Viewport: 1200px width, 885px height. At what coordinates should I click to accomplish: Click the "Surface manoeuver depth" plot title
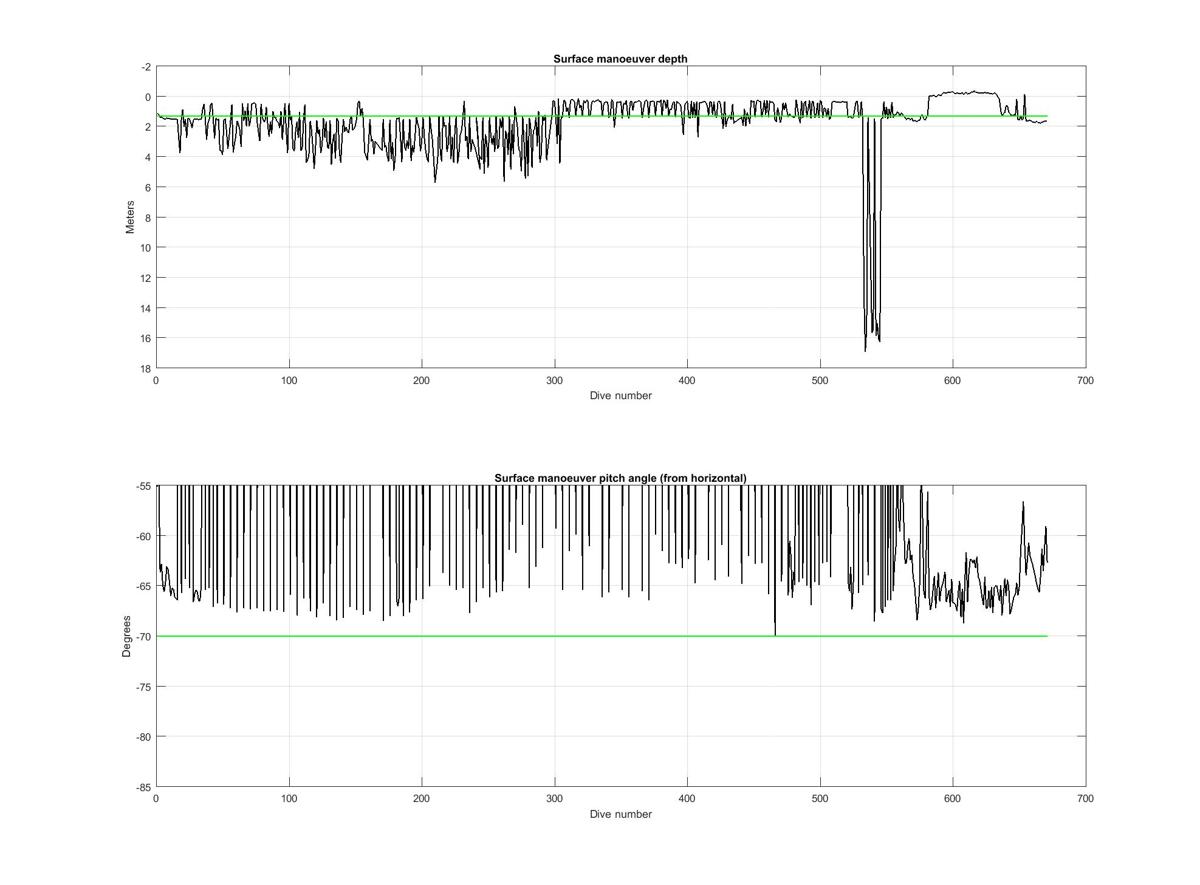[x=620, y=59]
